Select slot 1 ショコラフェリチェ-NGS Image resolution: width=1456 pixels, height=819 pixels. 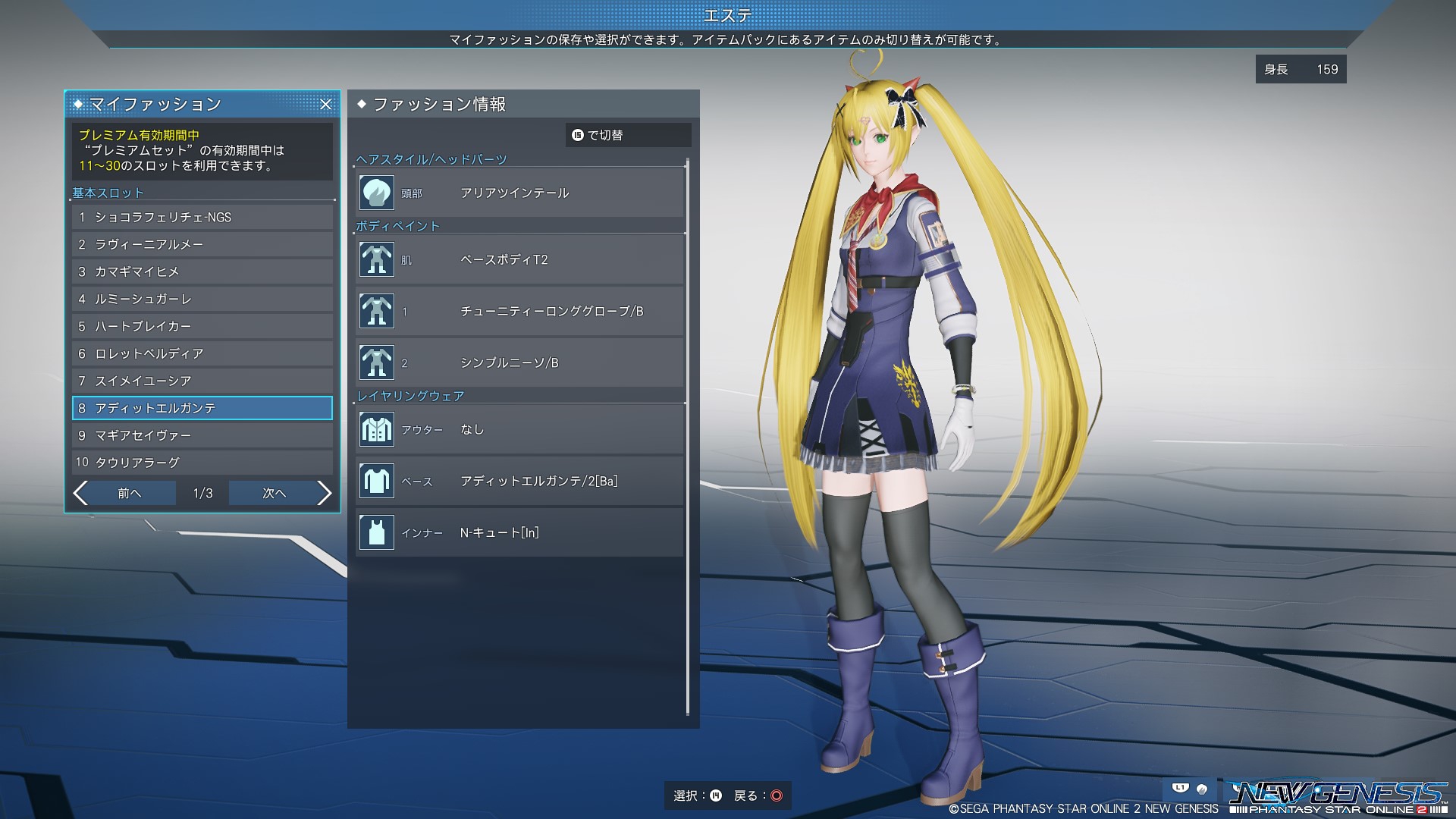pyautogui.click(x=202, y=217)
